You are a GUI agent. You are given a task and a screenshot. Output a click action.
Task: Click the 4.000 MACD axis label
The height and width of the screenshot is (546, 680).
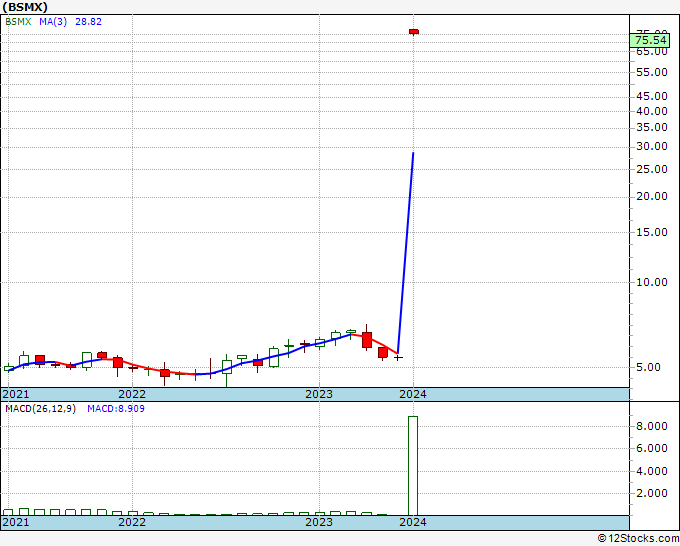(x=651, y=471)
